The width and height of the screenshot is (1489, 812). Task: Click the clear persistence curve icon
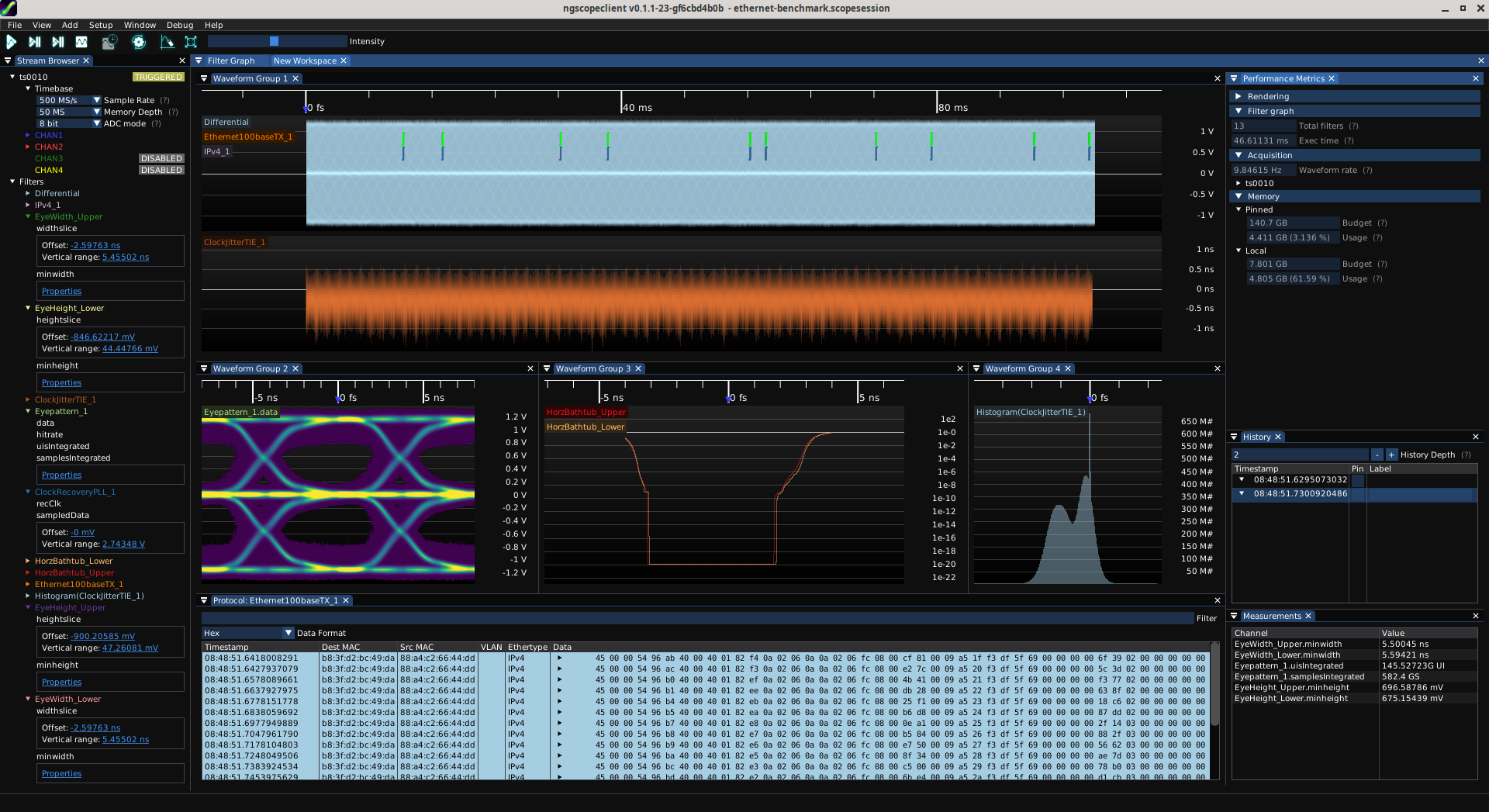click(167, 42)
